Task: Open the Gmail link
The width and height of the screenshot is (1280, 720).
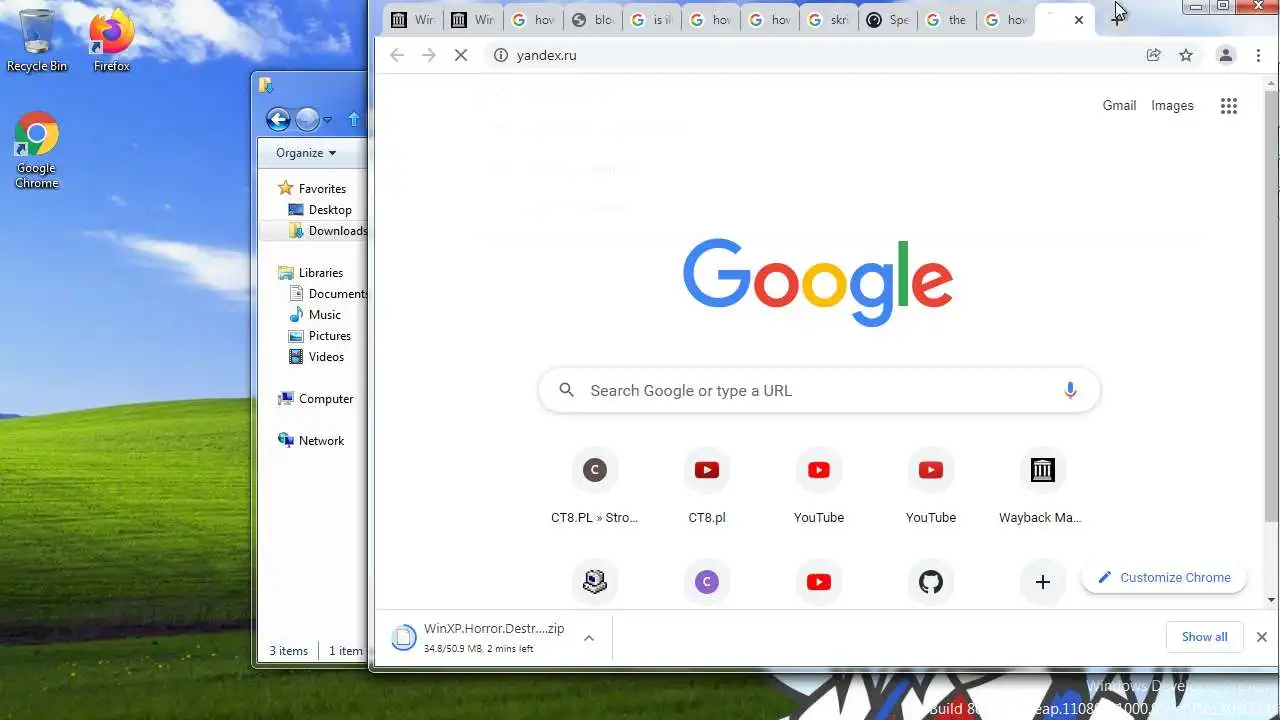Action: [1119, 105]
